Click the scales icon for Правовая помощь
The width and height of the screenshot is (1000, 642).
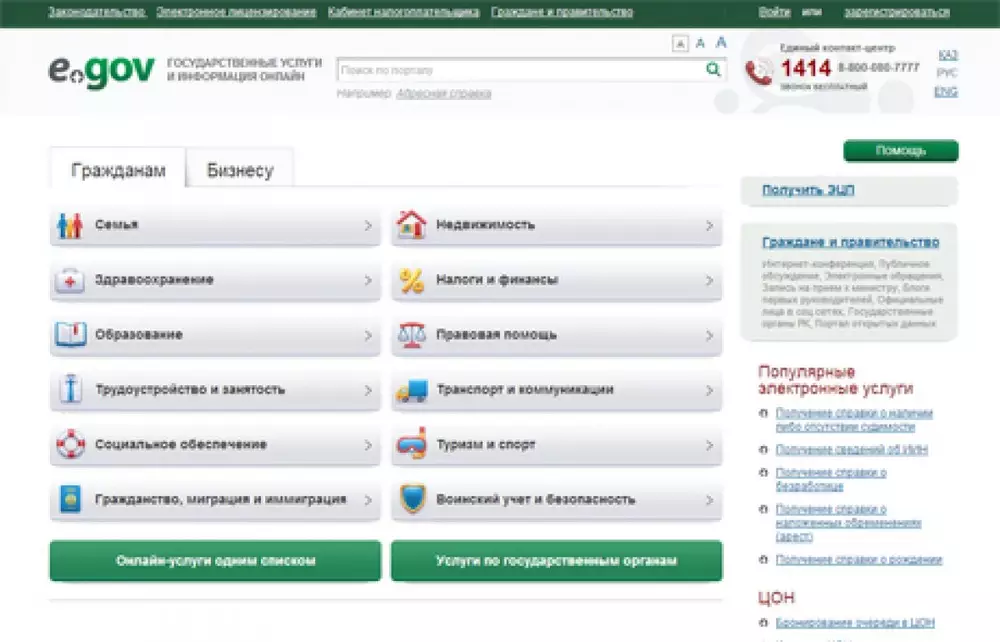point(411,335)
